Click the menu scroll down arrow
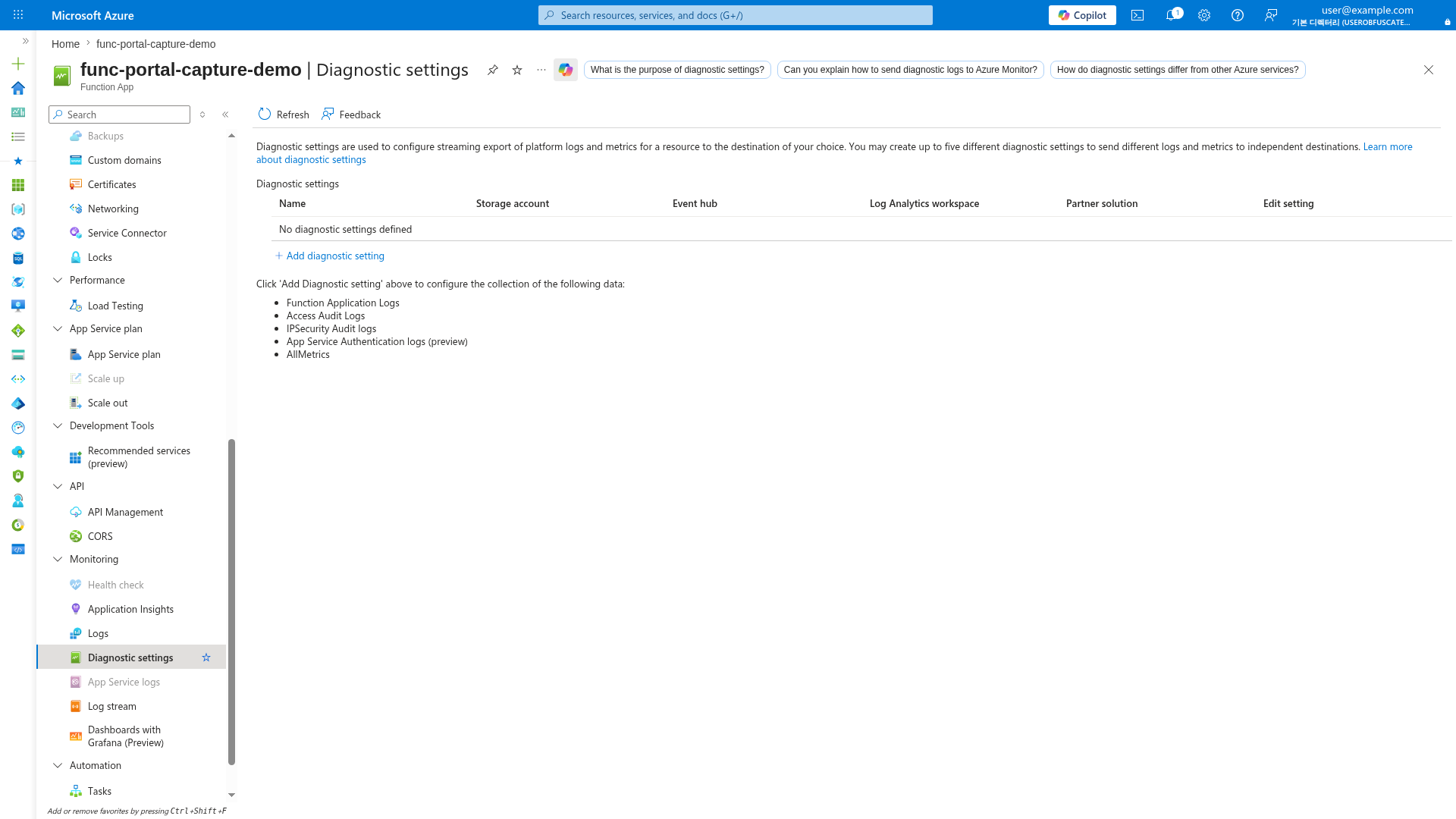The image size is (1456, 819). pyautogui.click(x=231, y=795)
